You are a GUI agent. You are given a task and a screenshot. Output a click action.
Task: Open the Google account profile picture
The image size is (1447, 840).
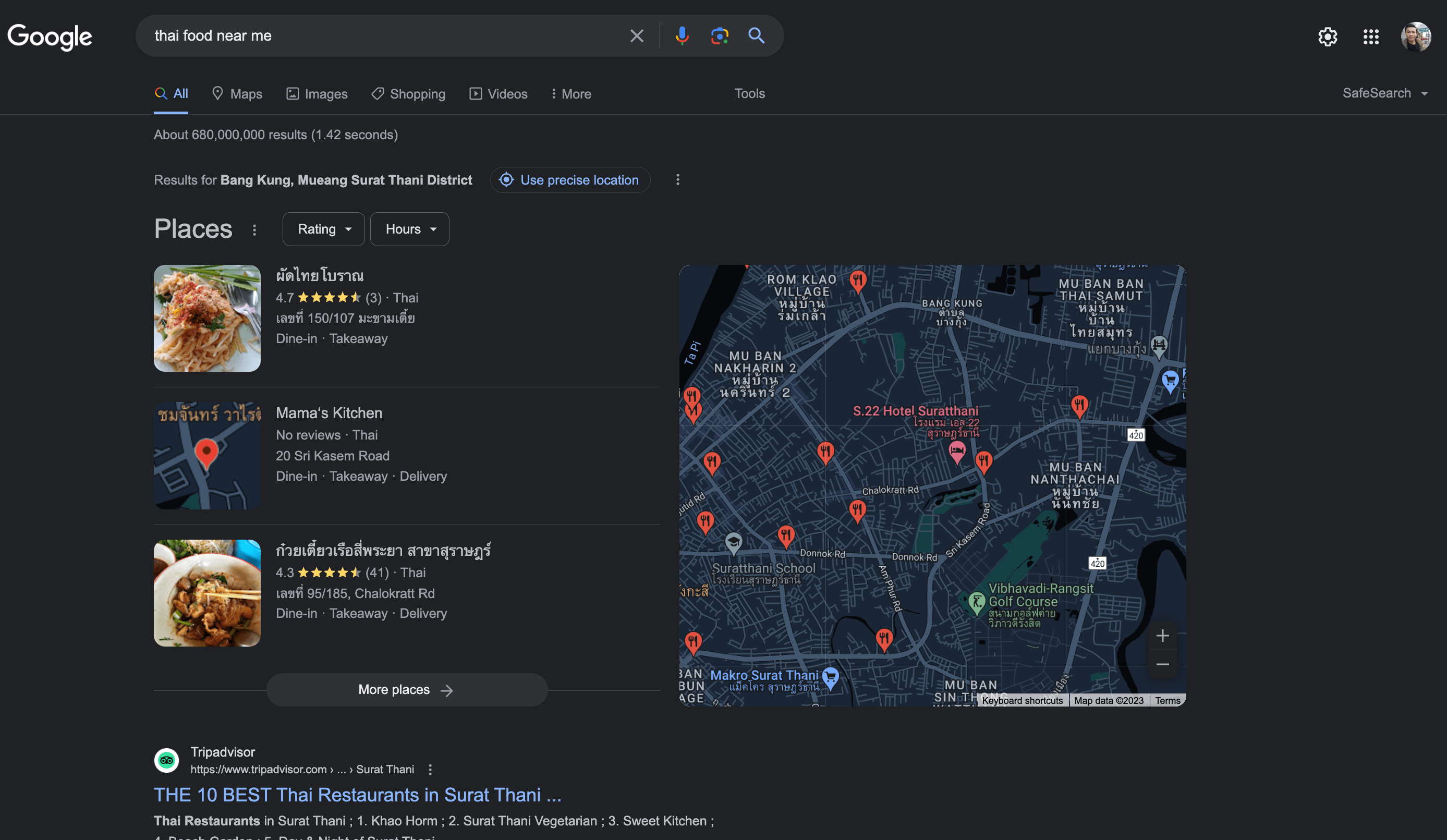click(x=1415, y=36)
